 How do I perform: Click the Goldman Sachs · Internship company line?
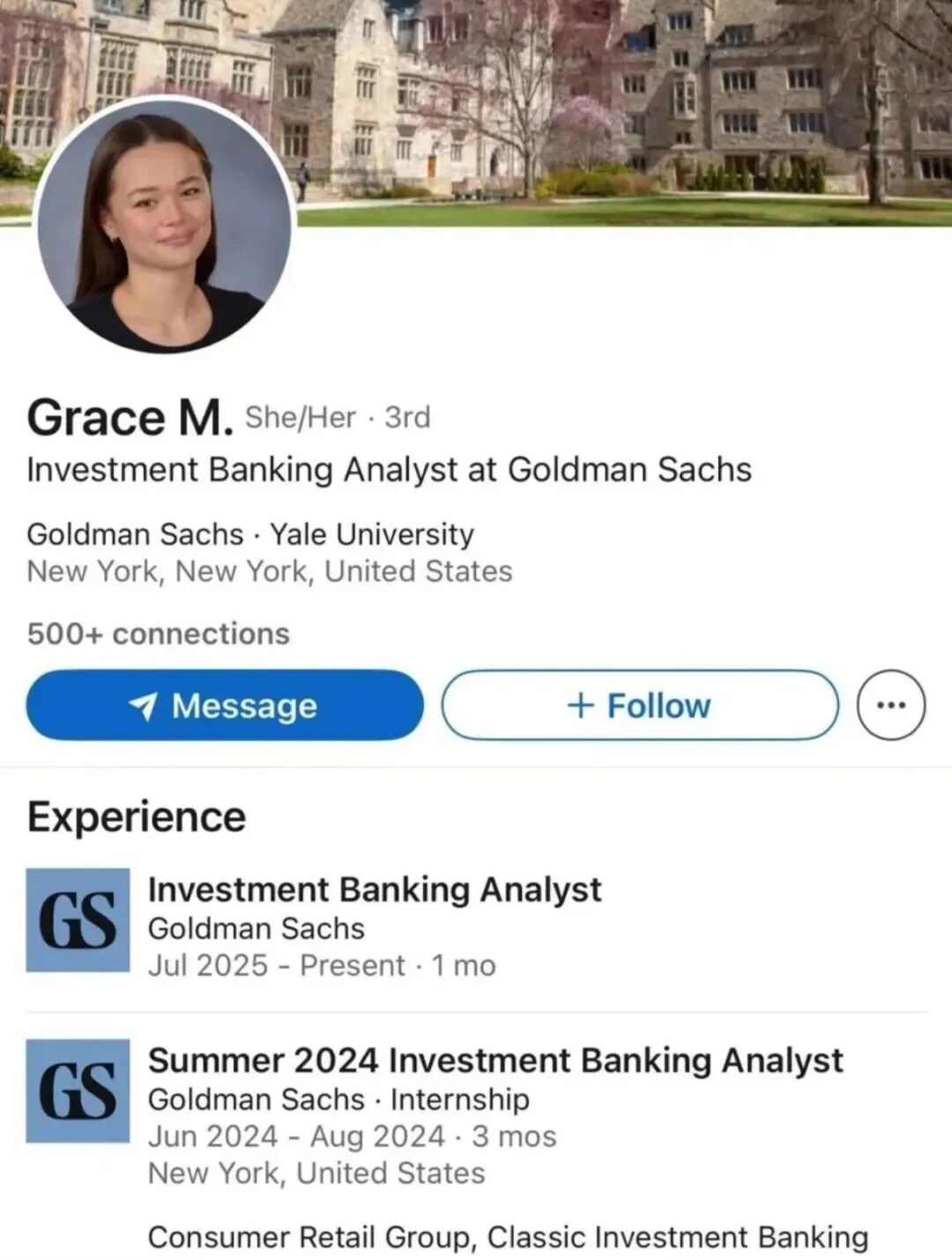(x=338, y=1100)
